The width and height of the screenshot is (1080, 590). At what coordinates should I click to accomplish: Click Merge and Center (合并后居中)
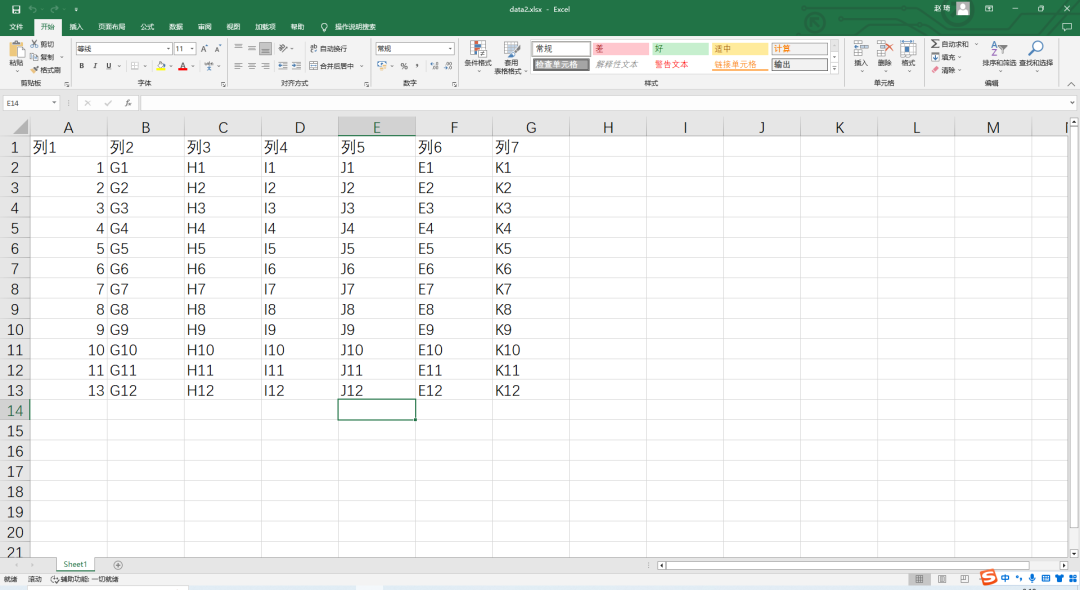332,66
